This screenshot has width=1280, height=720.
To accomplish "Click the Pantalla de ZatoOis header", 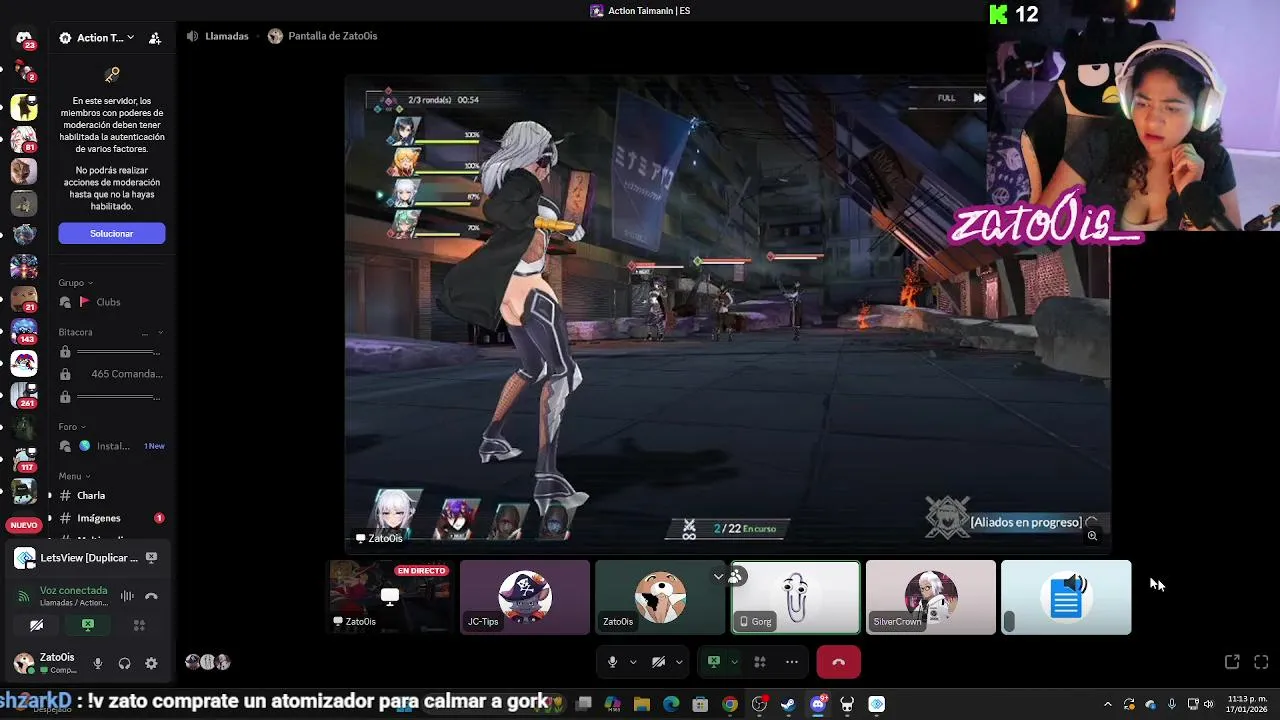I will tap(323, 36).
